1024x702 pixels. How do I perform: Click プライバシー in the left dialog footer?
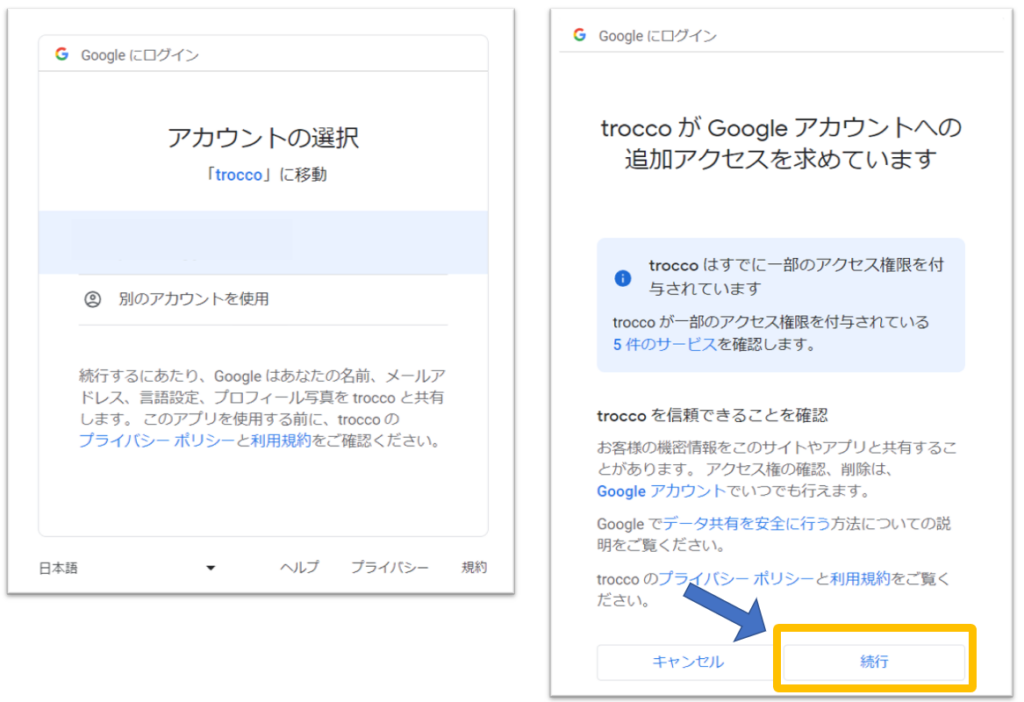(x=389, y=568)
